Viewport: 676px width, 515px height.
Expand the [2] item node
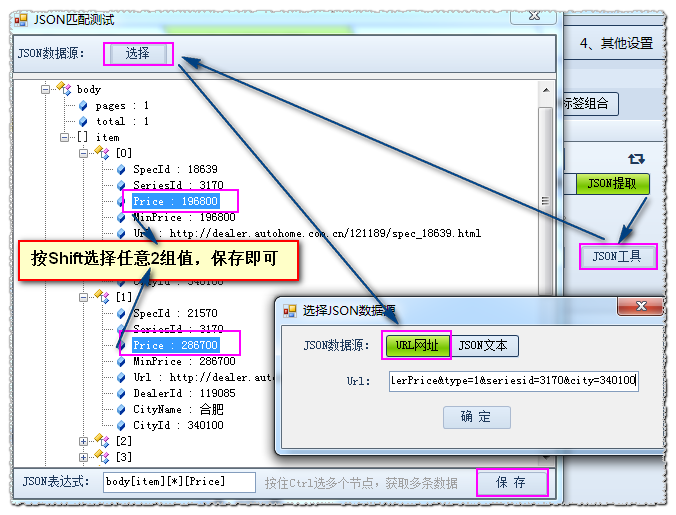click(84, 441)
